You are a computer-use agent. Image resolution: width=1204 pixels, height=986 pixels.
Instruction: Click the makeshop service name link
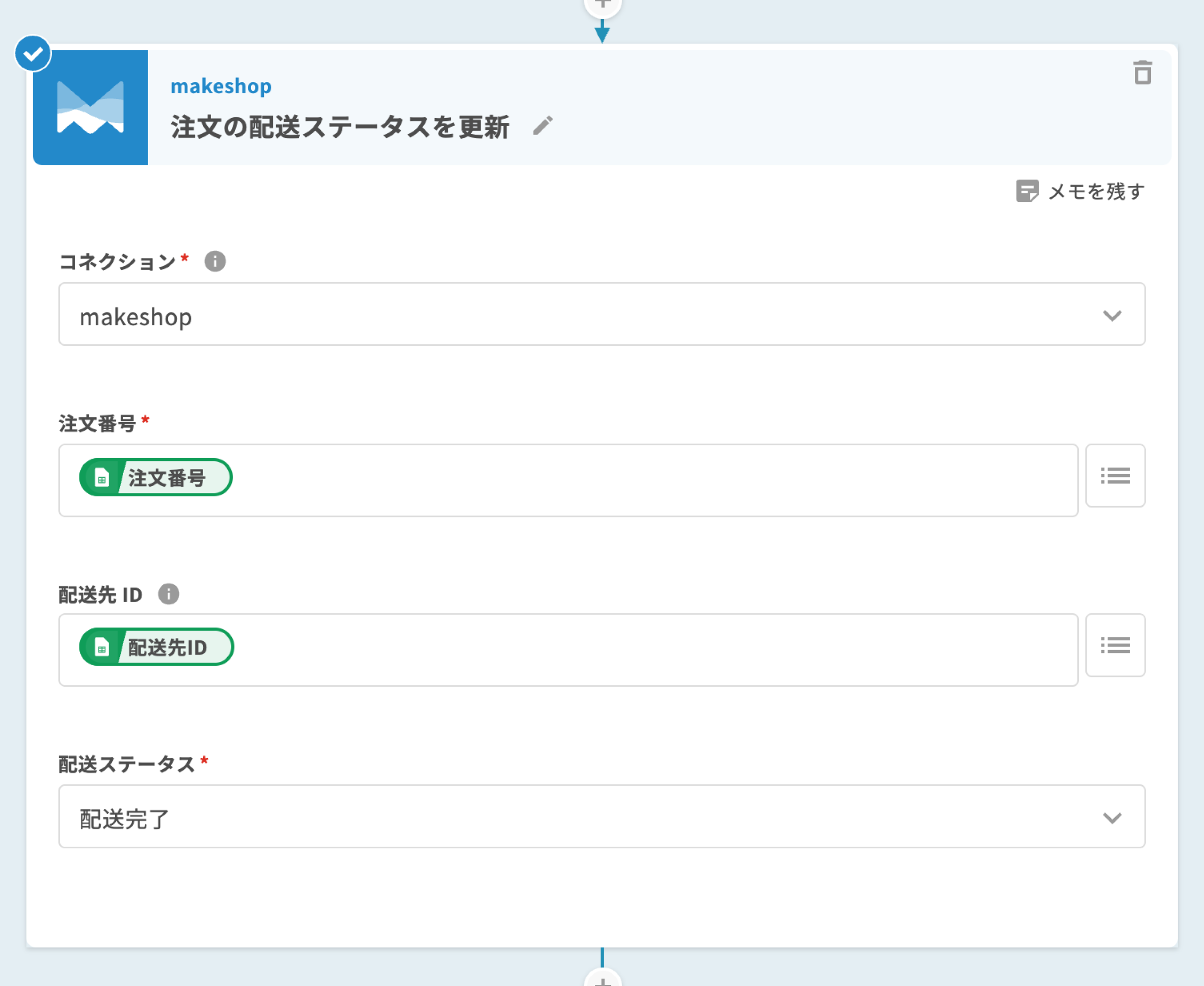(x=221, y=87)
